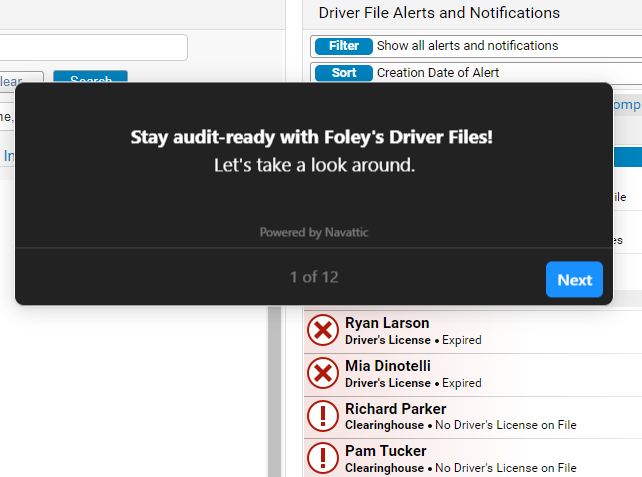Select 'Creation Date of Alert' sort field
Viewport: 642px width, 477px height.
(x=476, y=73)
